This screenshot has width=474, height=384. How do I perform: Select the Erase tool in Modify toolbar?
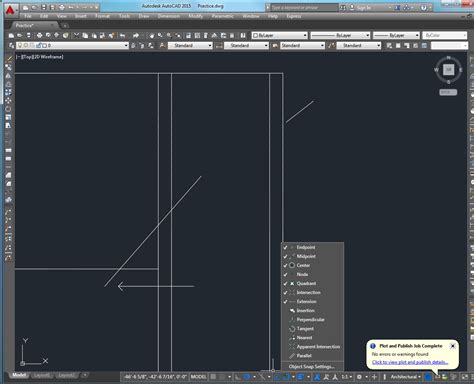pyautogui.click(x=8, y=59)
